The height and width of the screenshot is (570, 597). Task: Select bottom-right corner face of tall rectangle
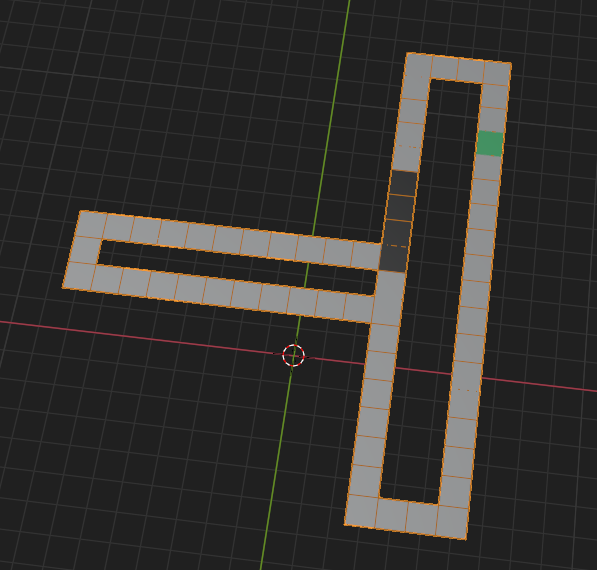coord(452,522)
